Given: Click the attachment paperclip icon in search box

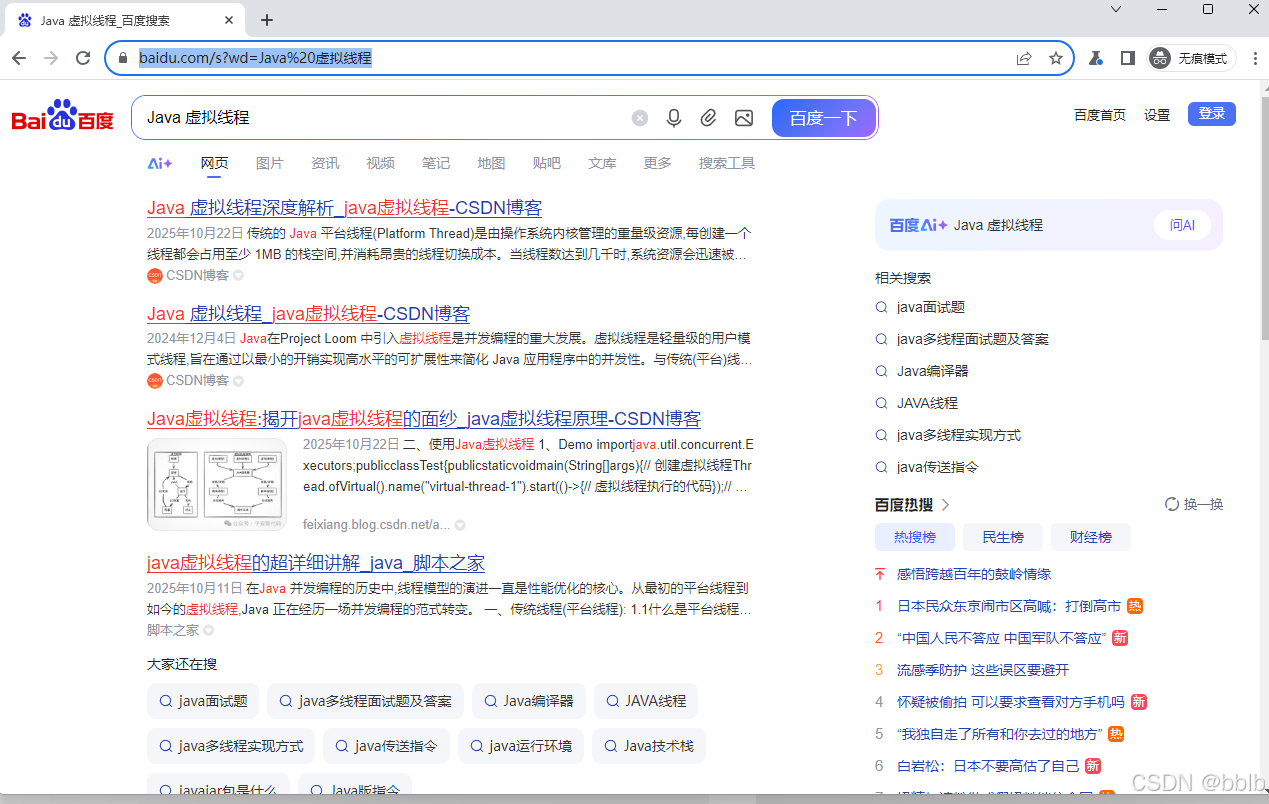Looking at the screenshot, I should 708,118.
